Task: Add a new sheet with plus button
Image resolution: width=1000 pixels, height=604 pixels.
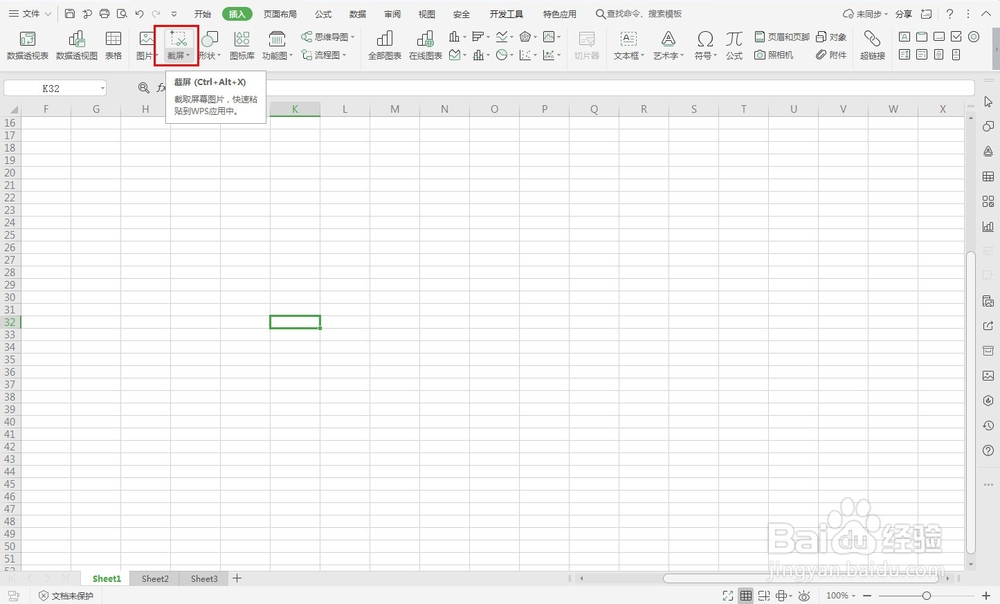Action: click(237, 578)
